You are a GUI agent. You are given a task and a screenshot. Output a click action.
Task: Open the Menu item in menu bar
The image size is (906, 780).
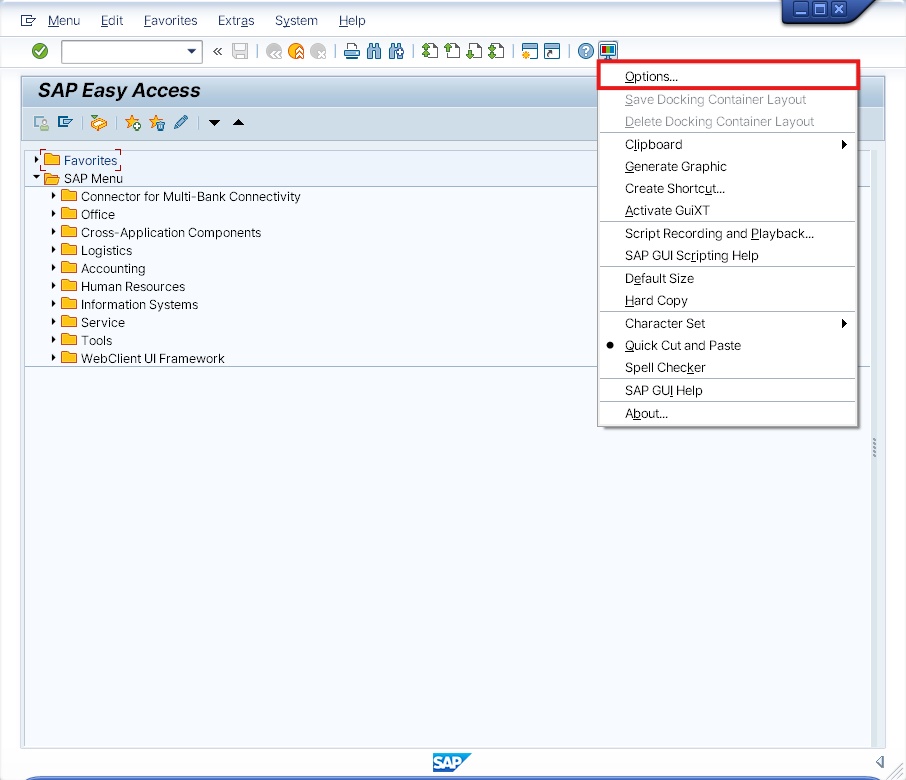(x=64, y=21)
